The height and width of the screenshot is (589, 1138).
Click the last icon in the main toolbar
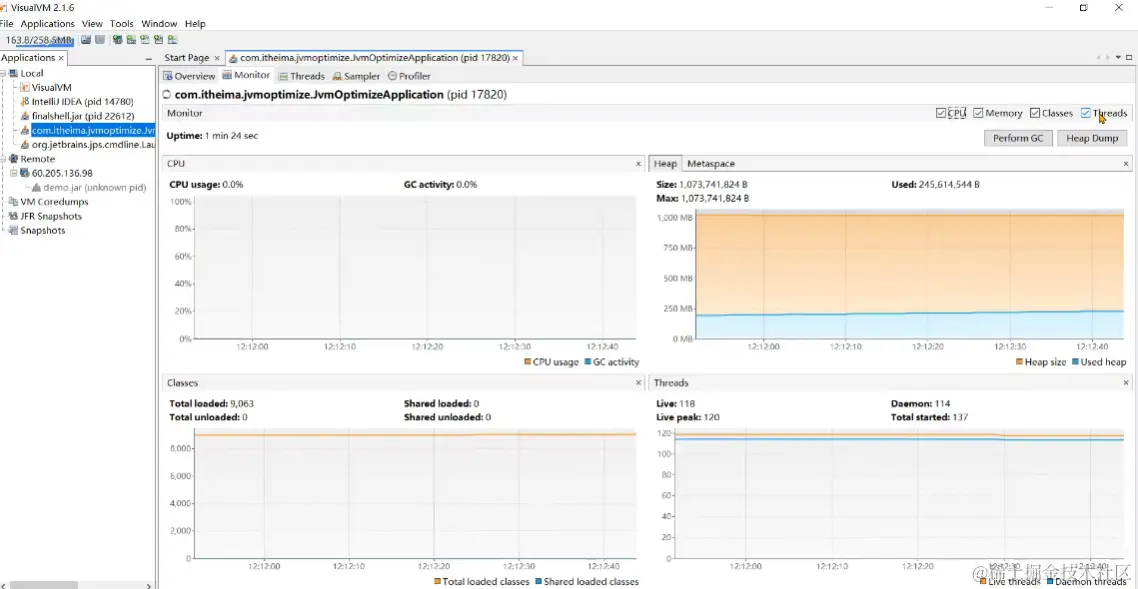coord(173,40)
